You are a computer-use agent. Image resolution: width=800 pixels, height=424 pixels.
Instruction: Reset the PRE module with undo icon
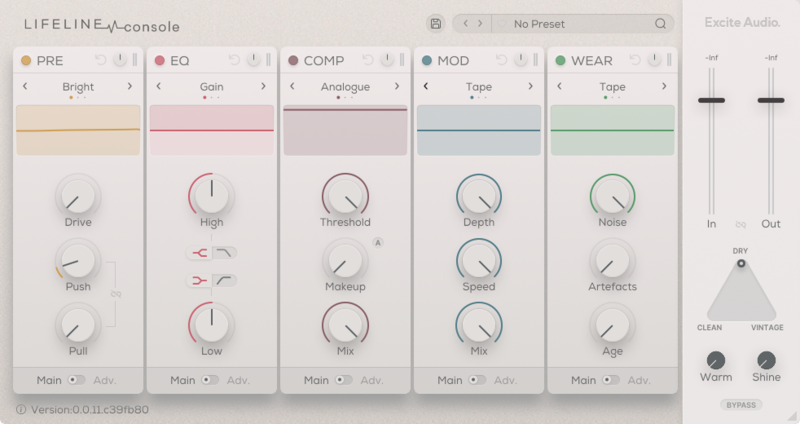coord(100,61)
